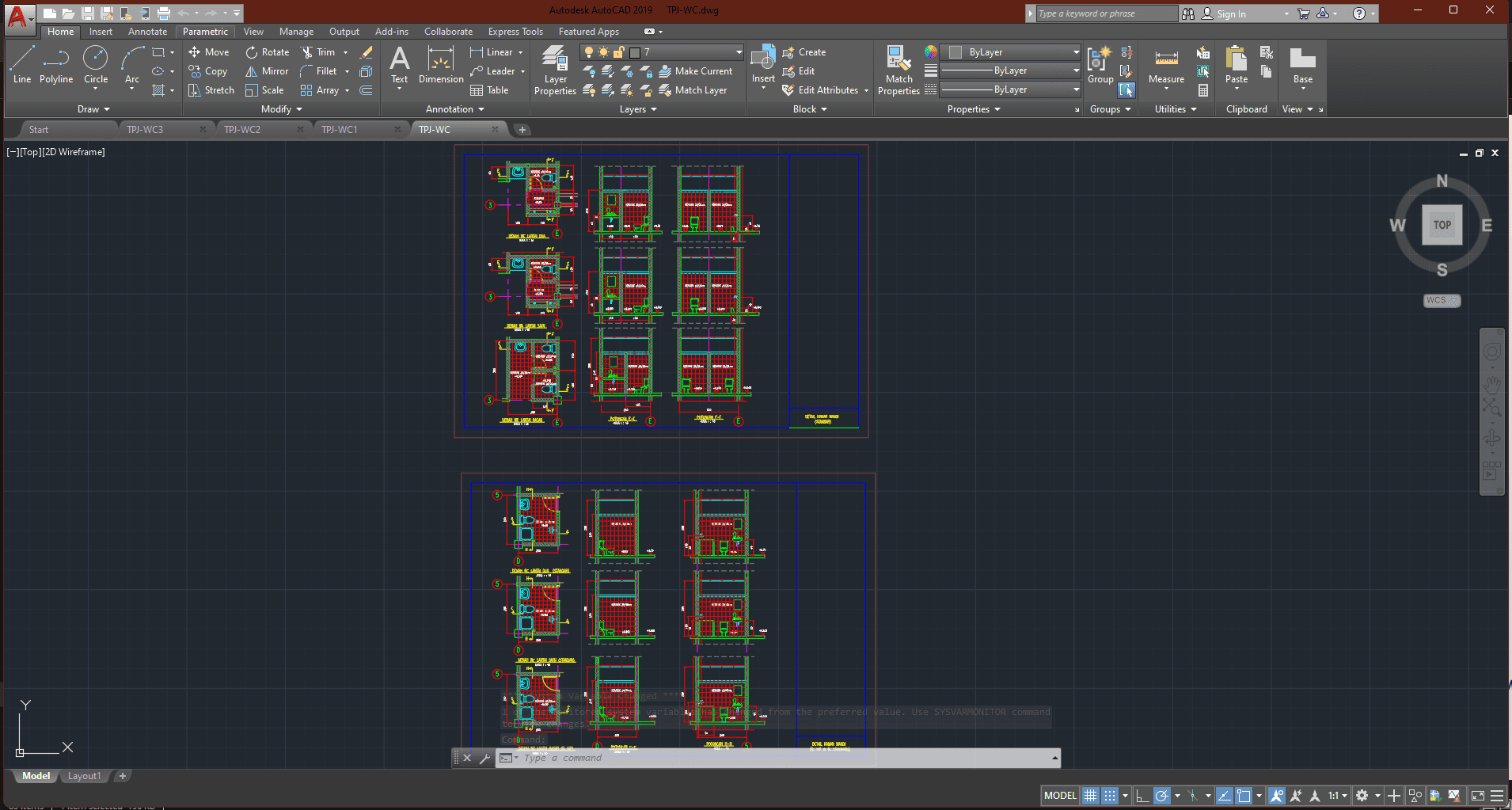Toggle grid display in status bar

click(x=1090, y=796)
